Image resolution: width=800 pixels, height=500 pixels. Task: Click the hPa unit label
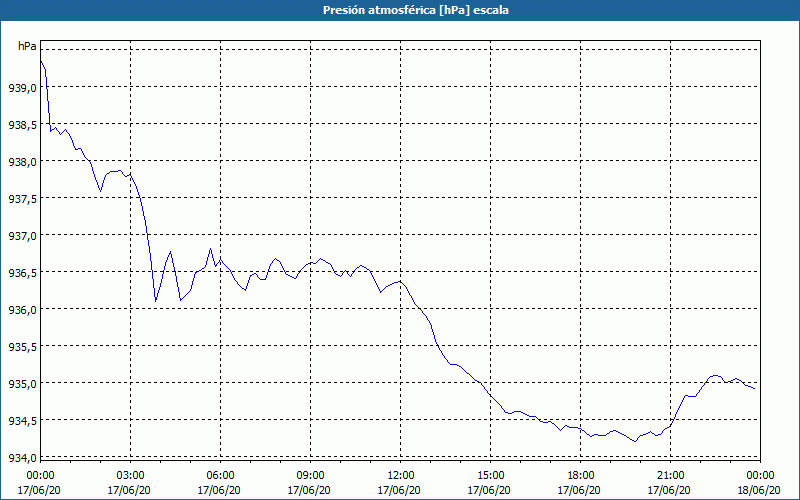27,46
